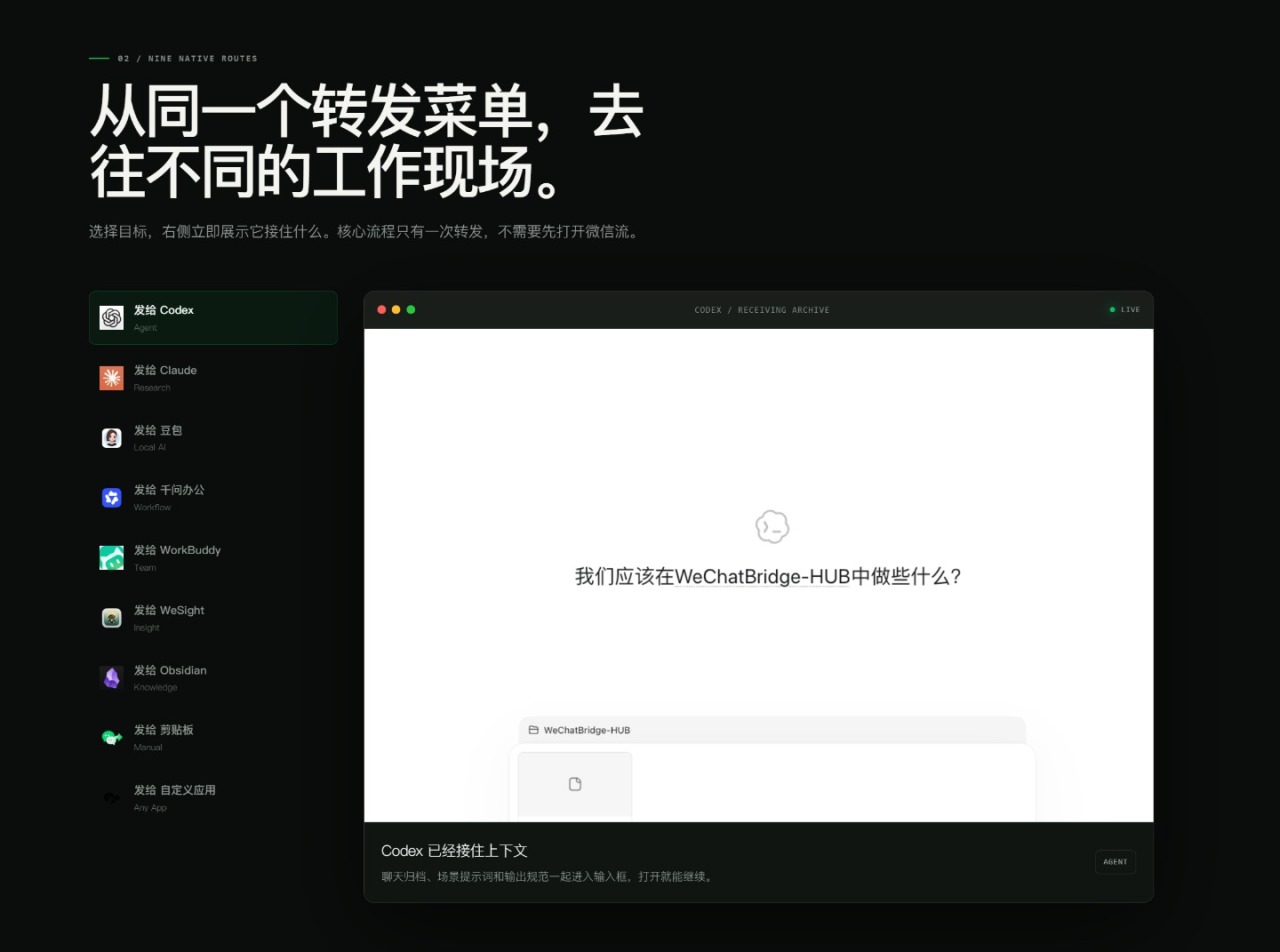Select the 剪贴板 clipboard route icon
Screen dimensions: 1280x952
point(111,738)
